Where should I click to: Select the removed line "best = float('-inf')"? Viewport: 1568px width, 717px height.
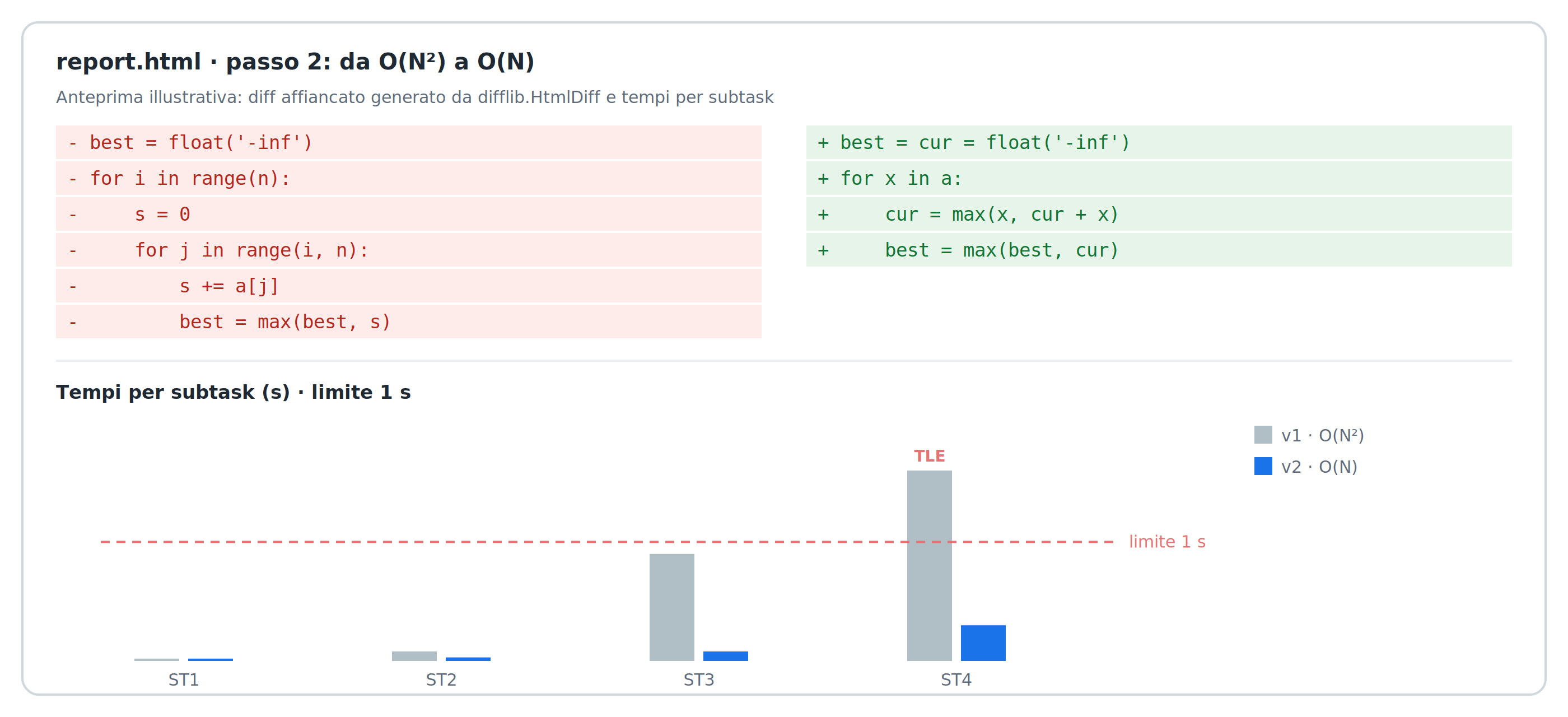408,142
